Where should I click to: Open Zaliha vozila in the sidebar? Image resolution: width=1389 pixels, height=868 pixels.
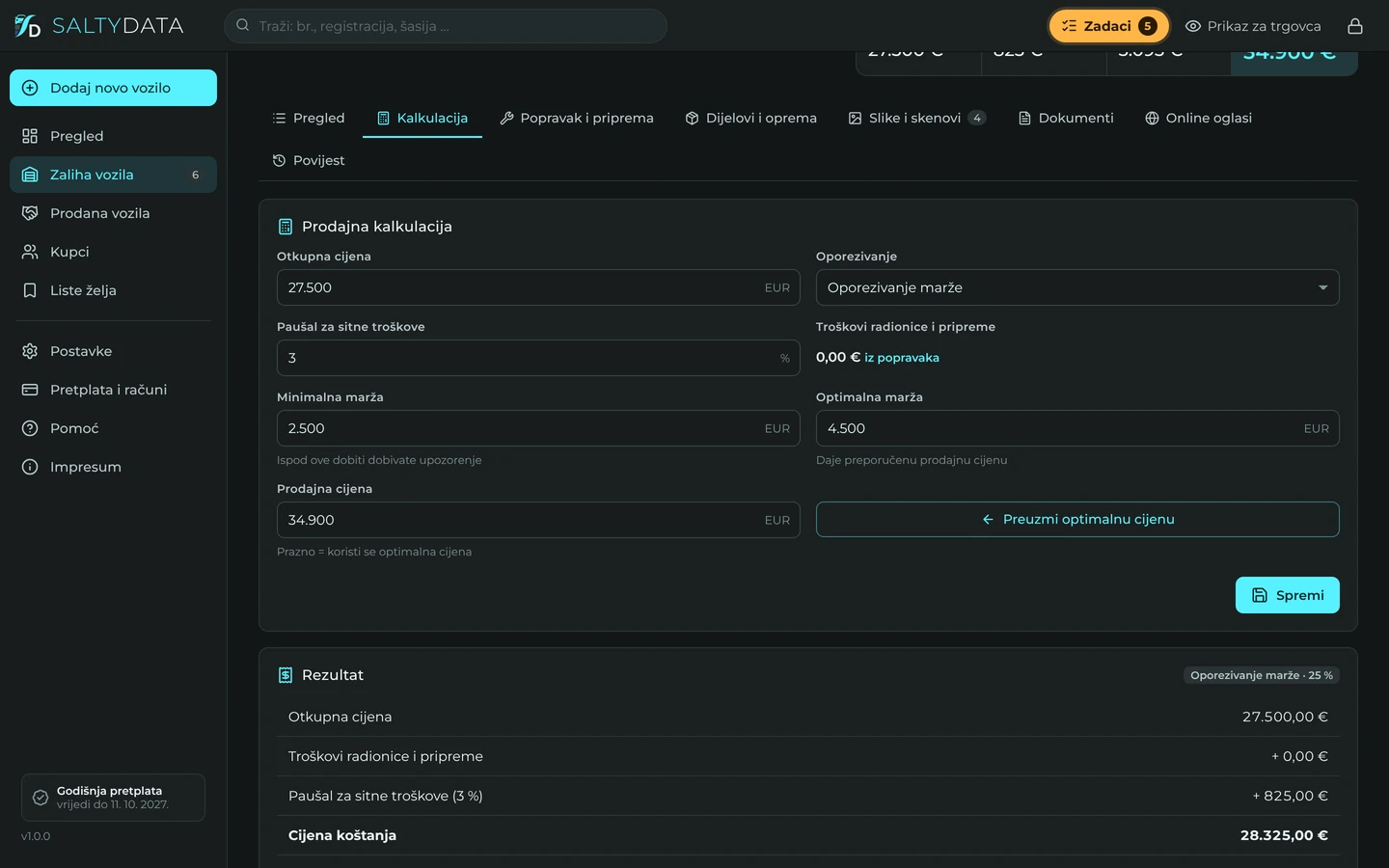(113, 175)
